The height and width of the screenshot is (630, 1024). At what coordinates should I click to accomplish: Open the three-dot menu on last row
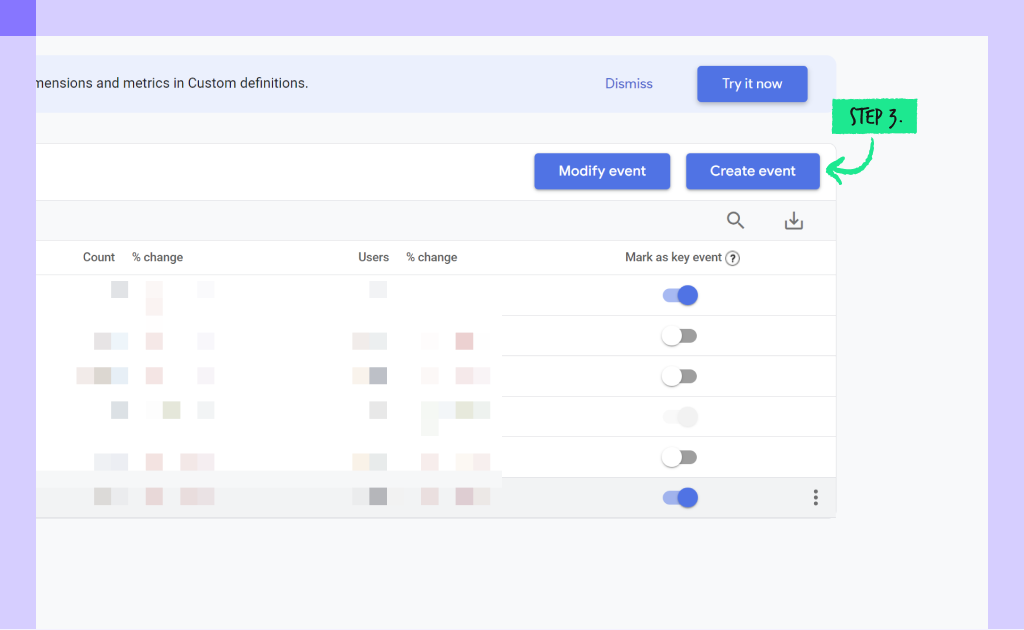(815, 497)
